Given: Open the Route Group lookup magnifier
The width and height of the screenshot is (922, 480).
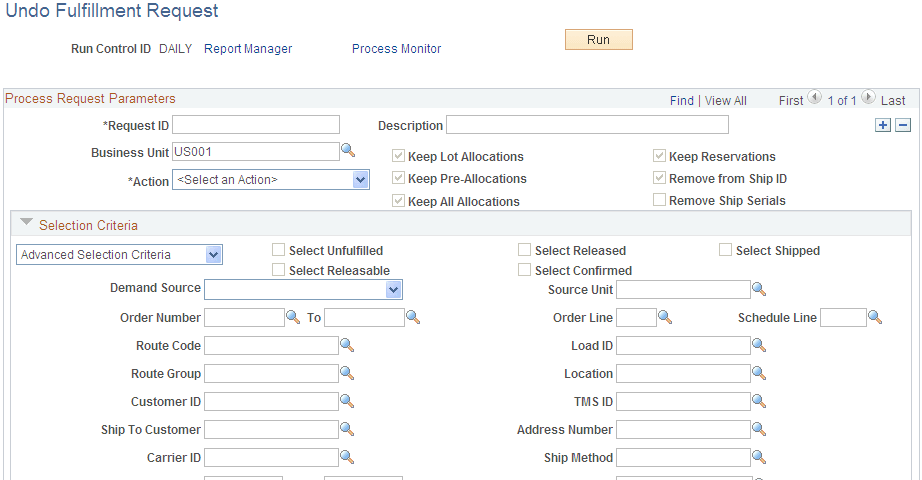Looking at the screenshot, I should (x=347, y=373).
